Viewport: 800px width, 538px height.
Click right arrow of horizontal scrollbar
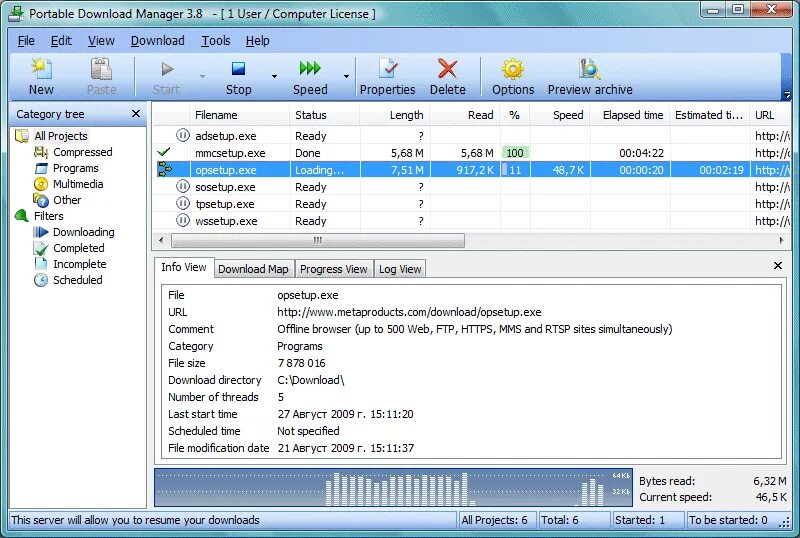tap(781, 240)
